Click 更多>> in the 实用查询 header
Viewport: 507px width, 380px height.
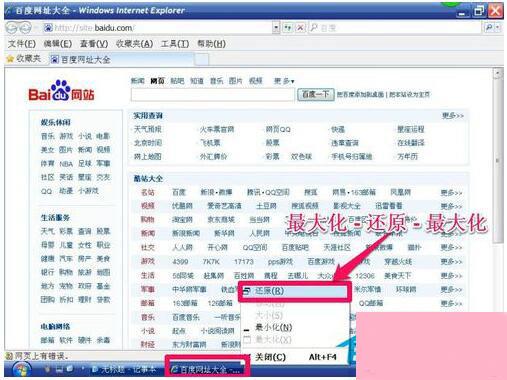pyautogui.click(x=453, y=116)
